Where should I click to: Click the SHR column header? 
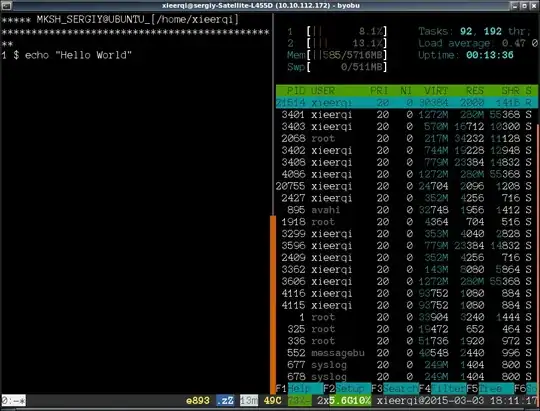pos(510,91)
